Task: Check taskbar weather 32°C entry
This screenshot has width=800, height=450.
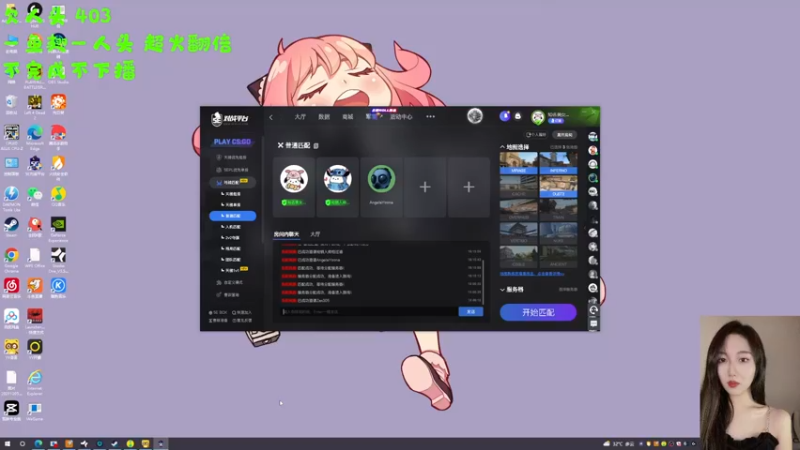Action: 619,444
